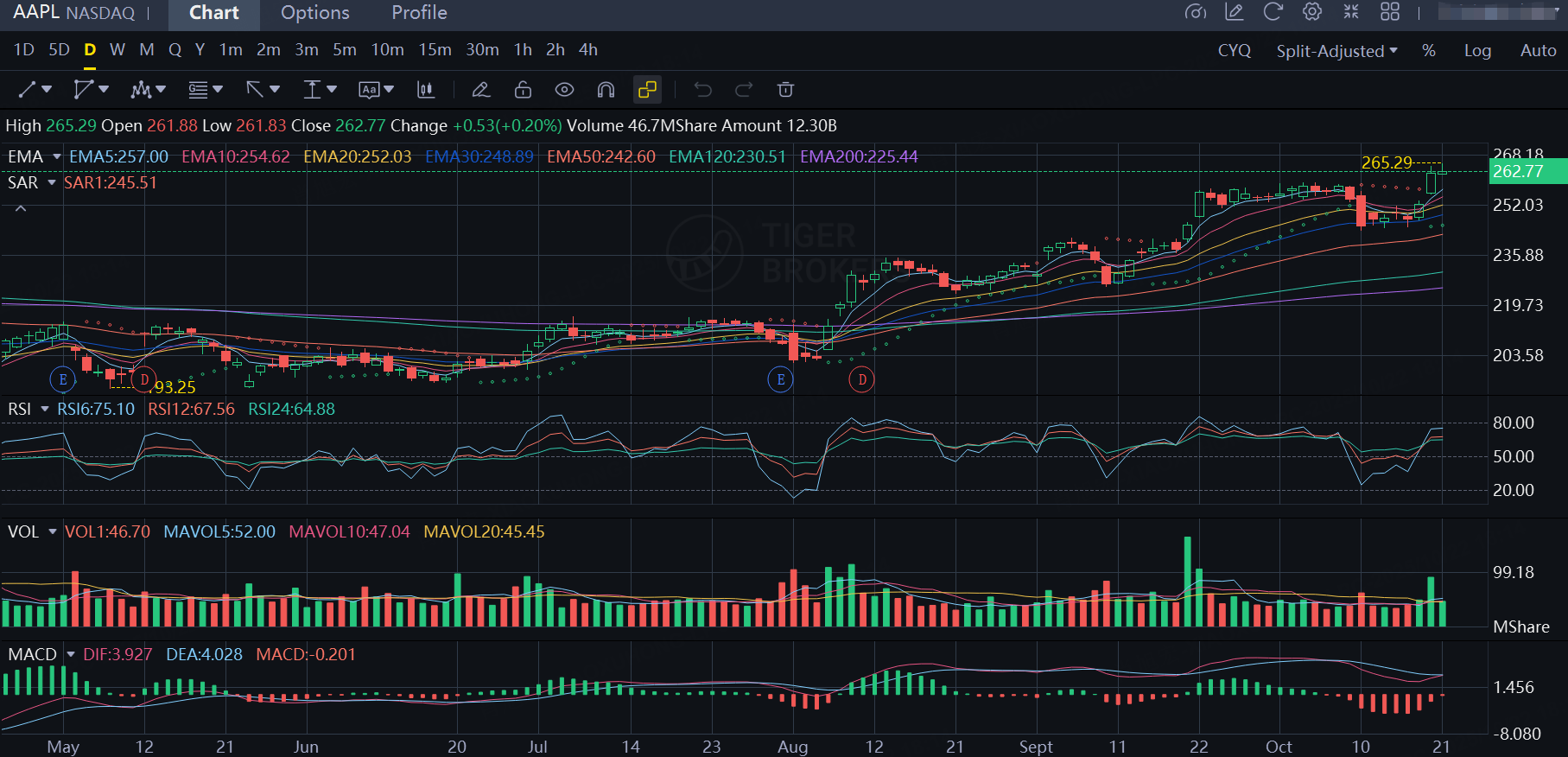The width and height of the screenshot is (1568, 757).
Task: Select the 15m timeframe
Action: tap(435, 50)
